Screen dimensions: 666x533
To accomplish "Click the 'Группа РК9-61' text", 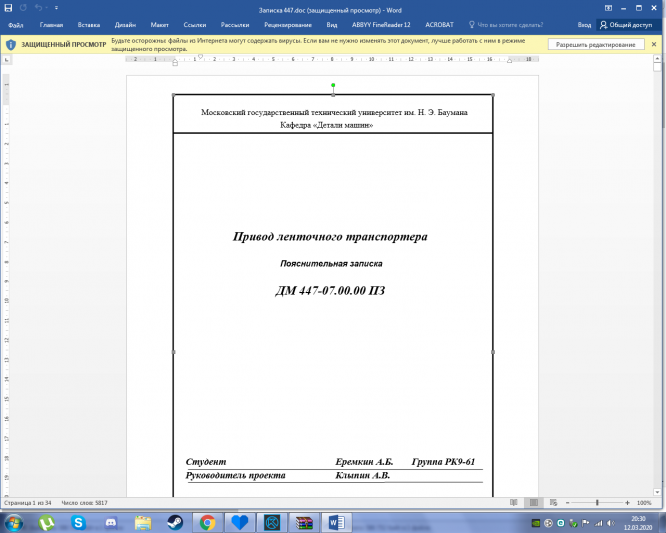I will tap(443, 462).
